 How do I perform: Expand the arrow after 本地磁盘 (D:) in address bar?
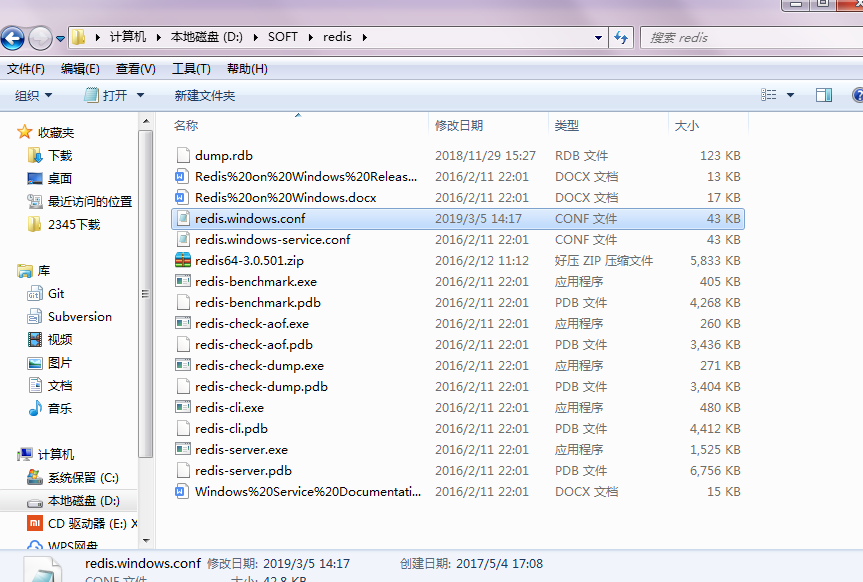coord(255,37)
